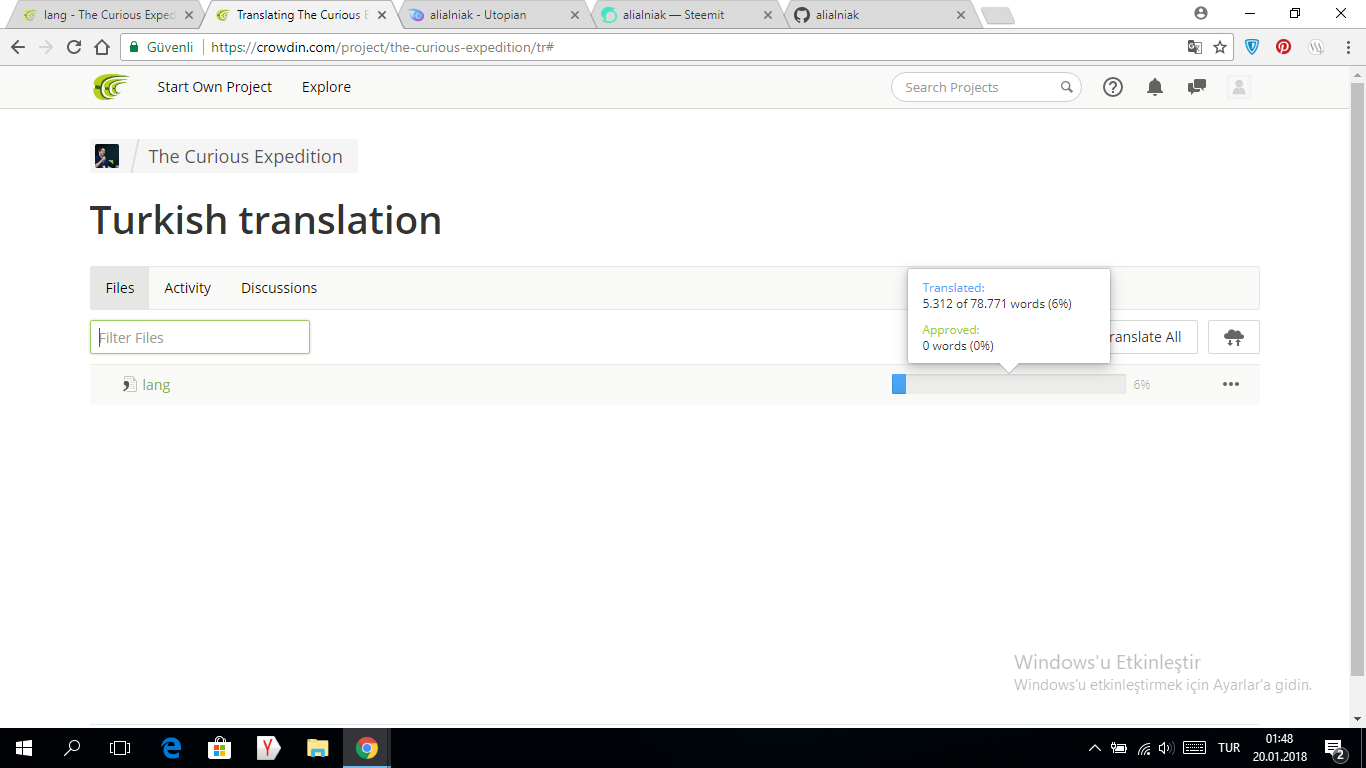Screen dimensions: 1366x768
Task: Open Microsoft Store from taskbar
Action: click(219, 748)
